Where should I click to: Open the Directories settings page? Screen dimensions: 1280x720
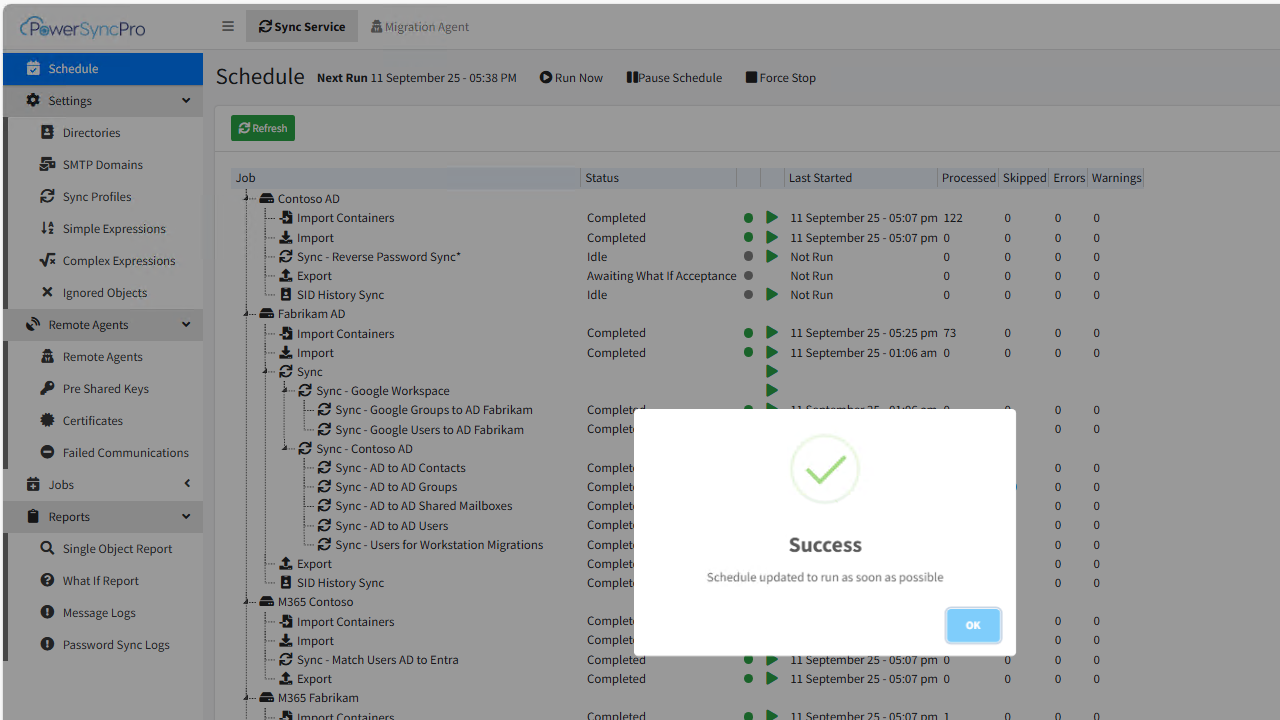(105, 133)
